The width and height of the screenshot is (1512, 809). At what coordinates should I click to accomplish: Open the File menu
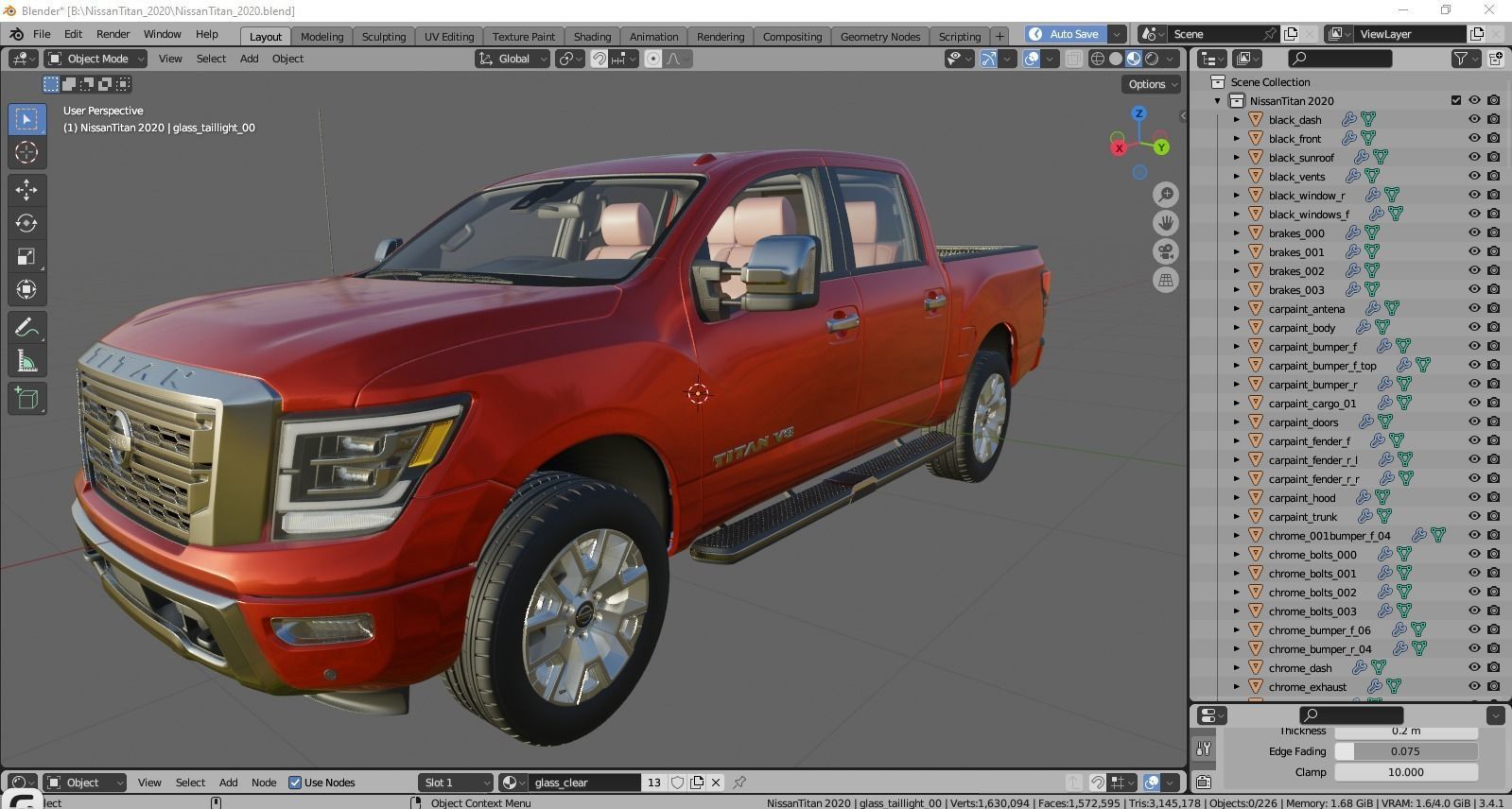coord(42,34)
